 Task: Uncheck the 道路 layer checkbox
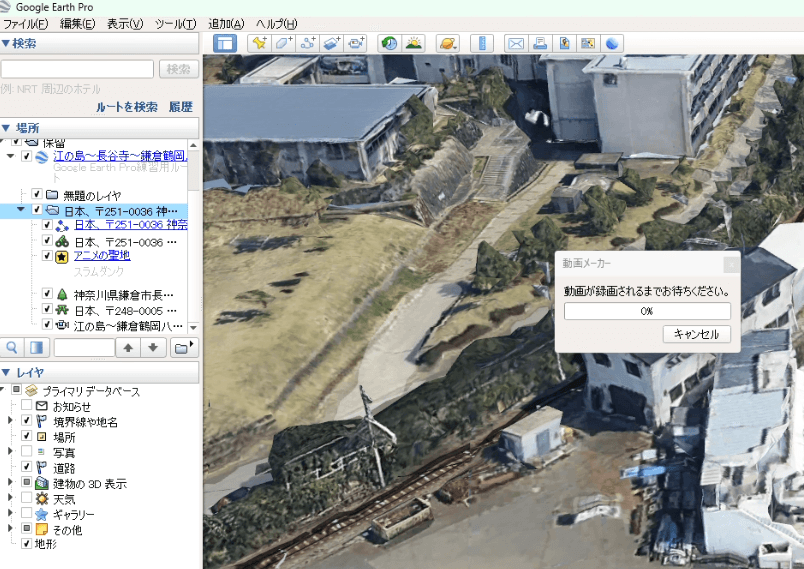pos(28,467)
